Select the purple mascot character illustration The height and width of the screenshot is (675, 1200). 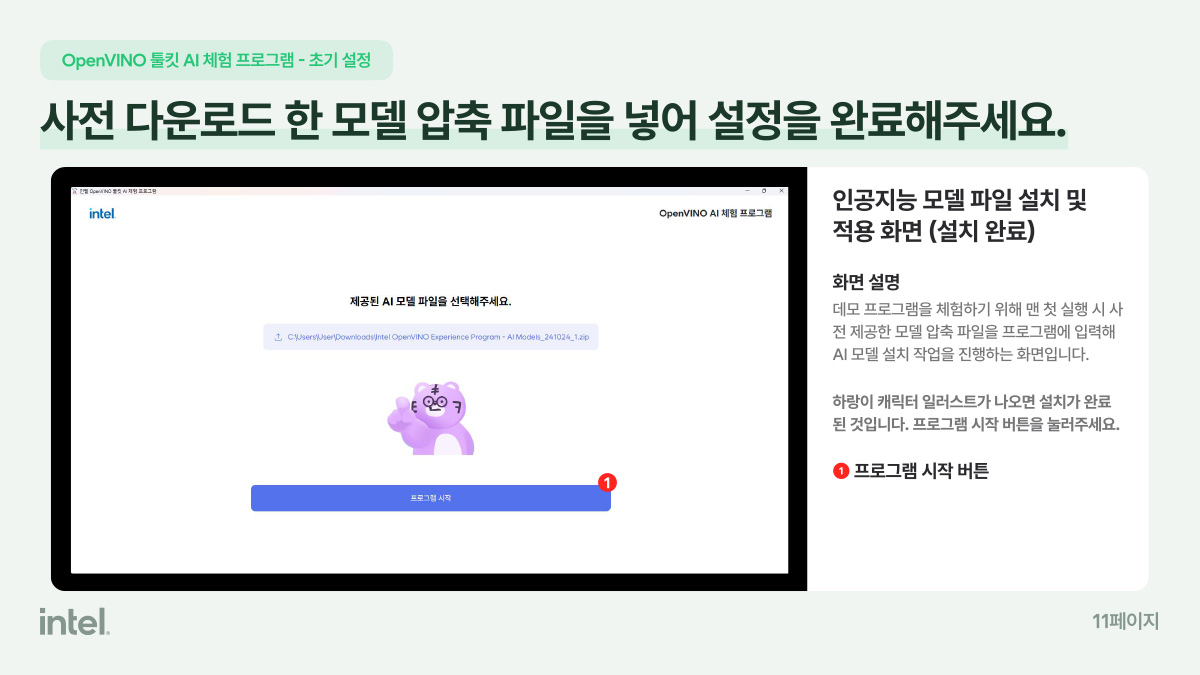tap(430, 418)
